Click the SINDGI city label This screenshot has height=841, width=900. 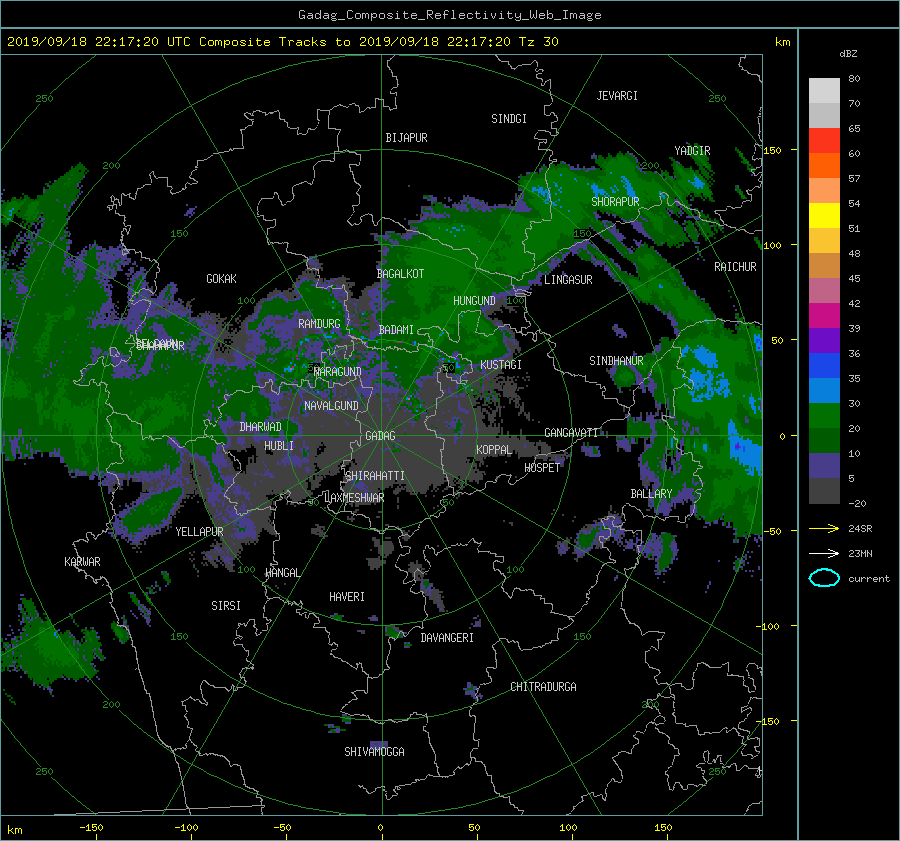pyautogui.click(x=509, y=119)
